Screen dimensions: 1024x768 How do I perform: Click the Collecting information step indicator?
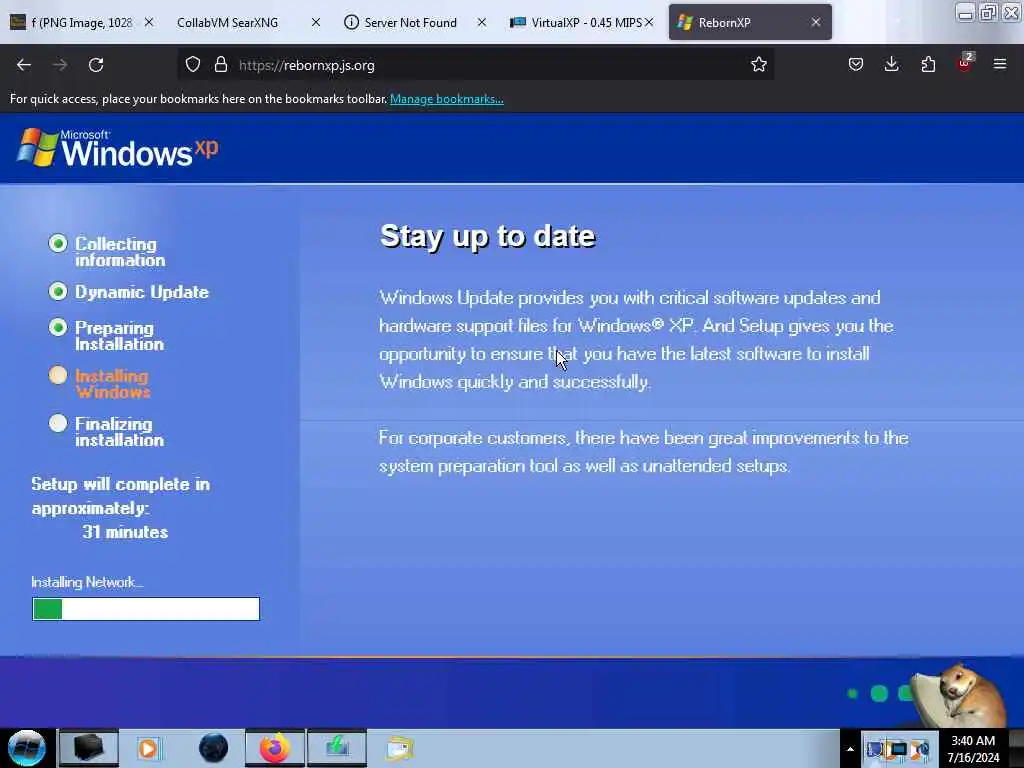coord(58,244)
